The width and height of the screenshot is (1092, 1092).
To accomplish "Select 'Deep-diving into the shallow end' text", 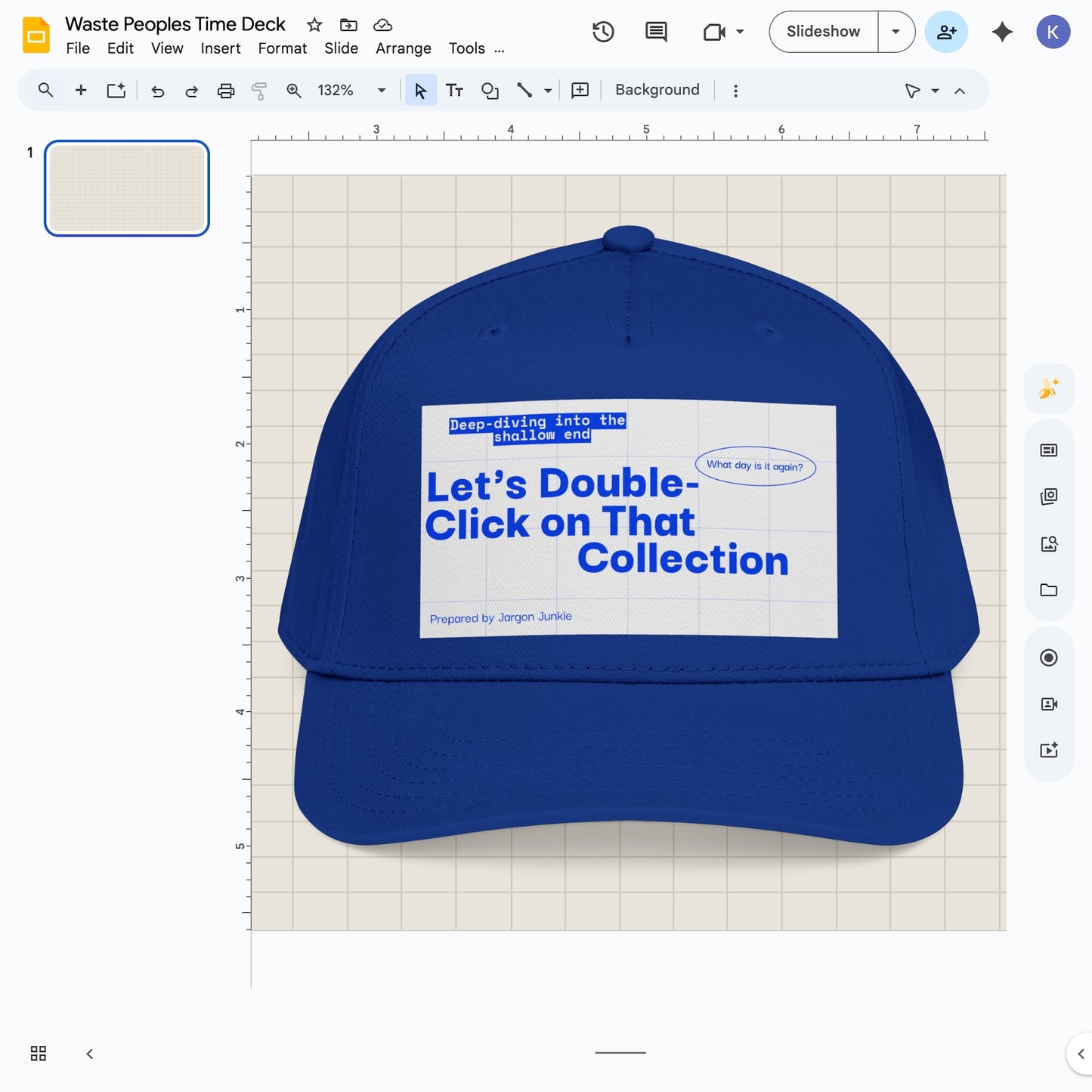I will 538,428.
